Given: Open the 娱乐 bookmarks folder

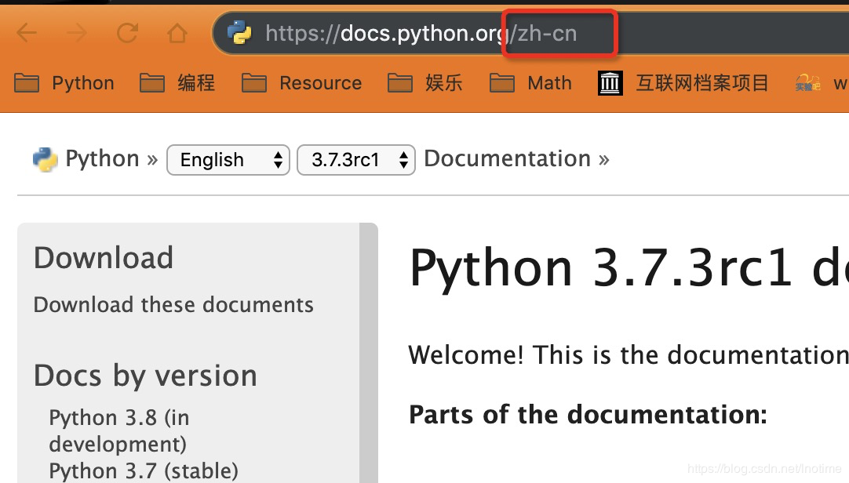Looking at the screenshot, I should [x=425, y=83].
